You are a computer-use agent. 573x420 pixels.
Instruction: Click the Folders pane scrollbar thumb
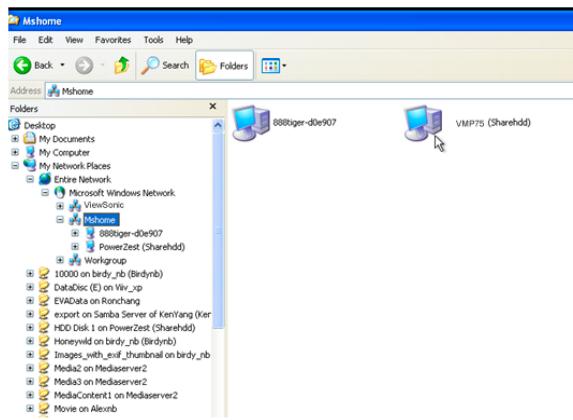[x=218, y=230]
